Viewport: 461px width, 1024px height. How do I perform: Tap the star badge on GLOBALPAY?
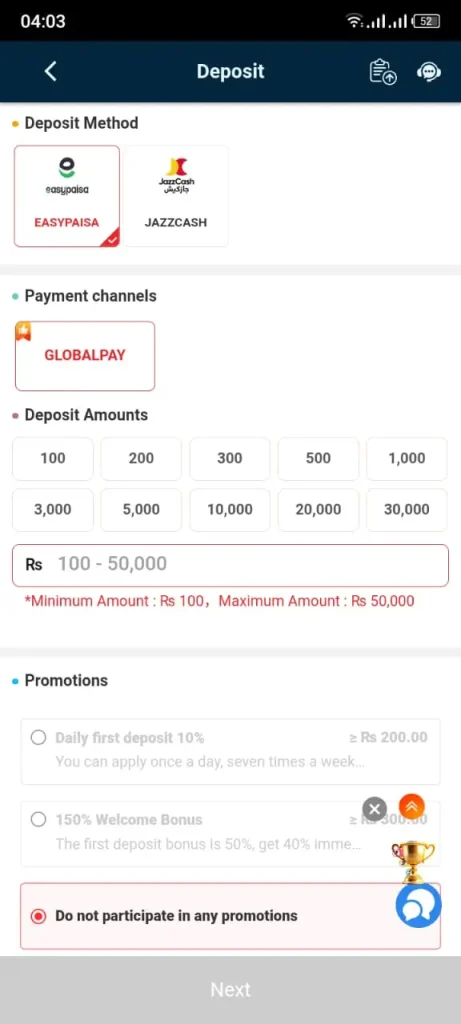(24, 332)
